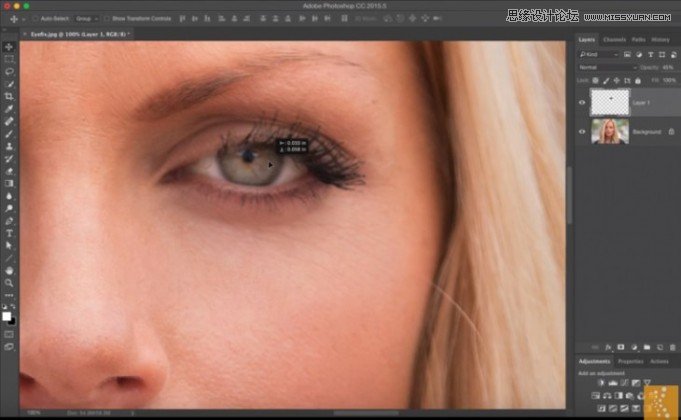This screenshot has width=681, height=420.
Task: Select the Pen tool
Action: pyautogui.click(x=9, y=221)
